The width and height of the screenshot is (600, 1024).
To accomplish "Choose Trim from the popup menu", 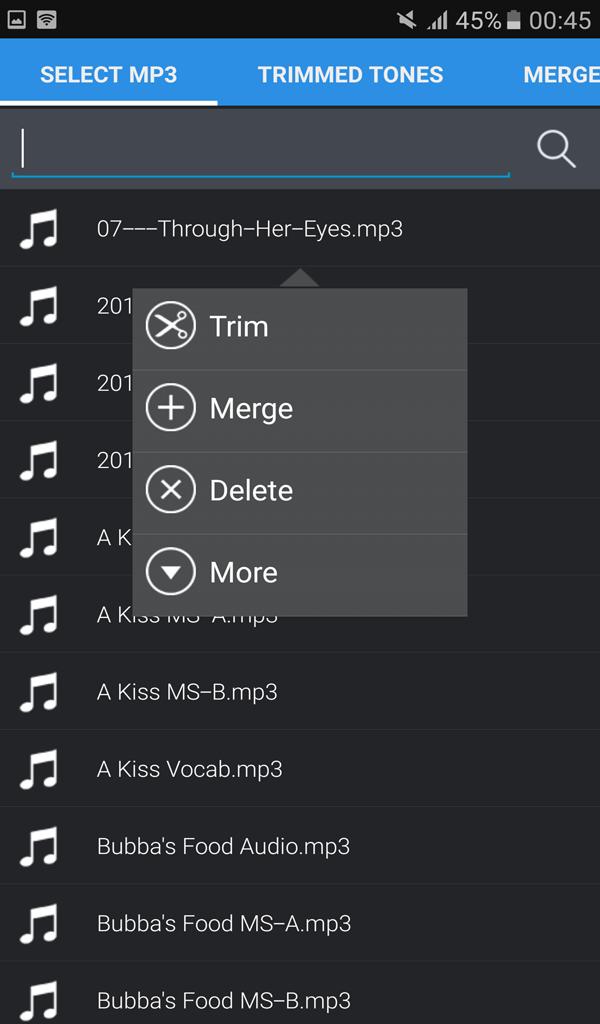I will 239,326.
